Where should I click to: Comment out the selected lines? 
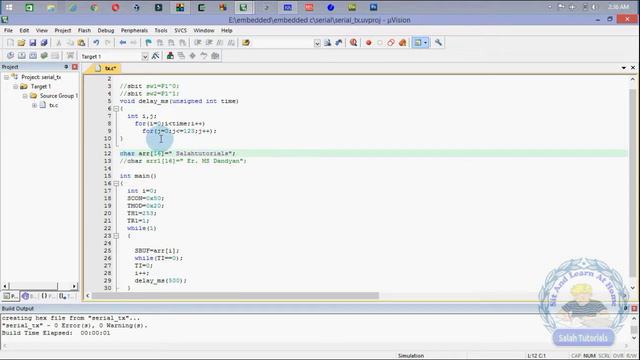tap(220, 43)
